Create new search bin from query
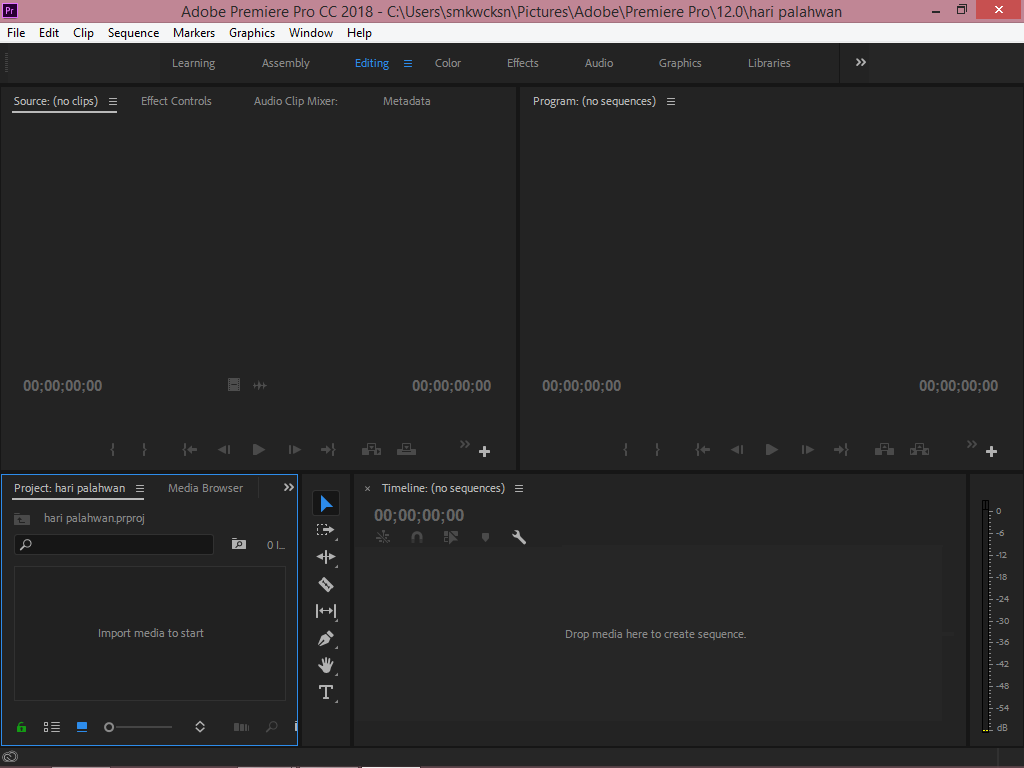1024x768 pixels. pyautogui.click(x=239, y=544)
